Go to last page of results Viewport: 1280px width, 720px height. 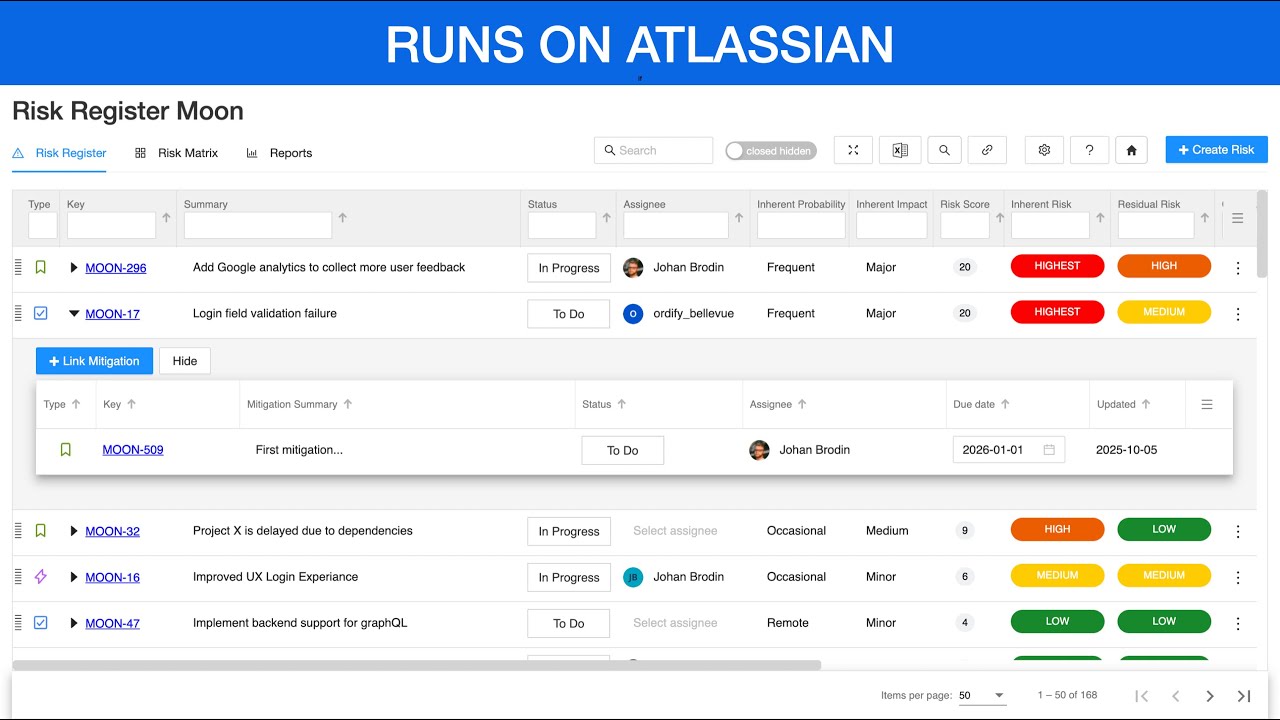pos(1244,696)
